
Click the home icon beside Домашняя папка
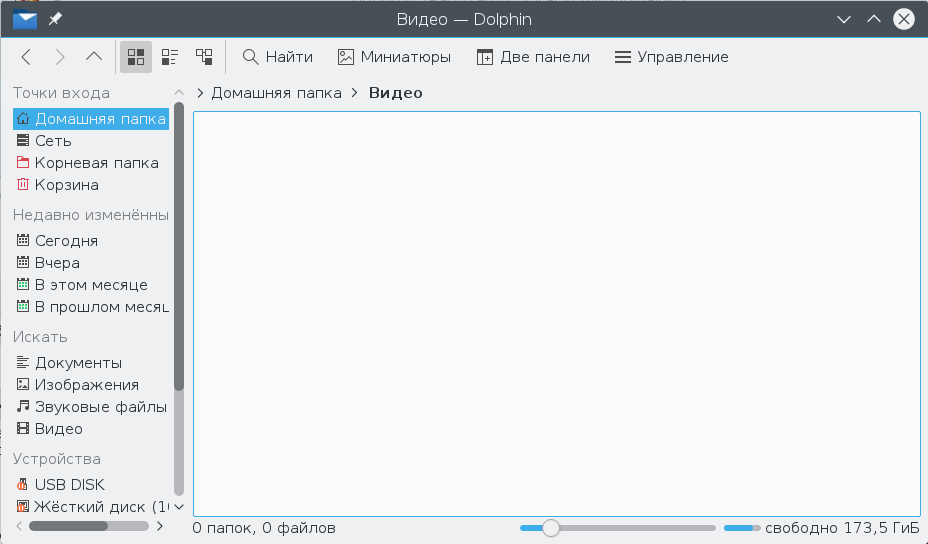click(x=22, y=118)
